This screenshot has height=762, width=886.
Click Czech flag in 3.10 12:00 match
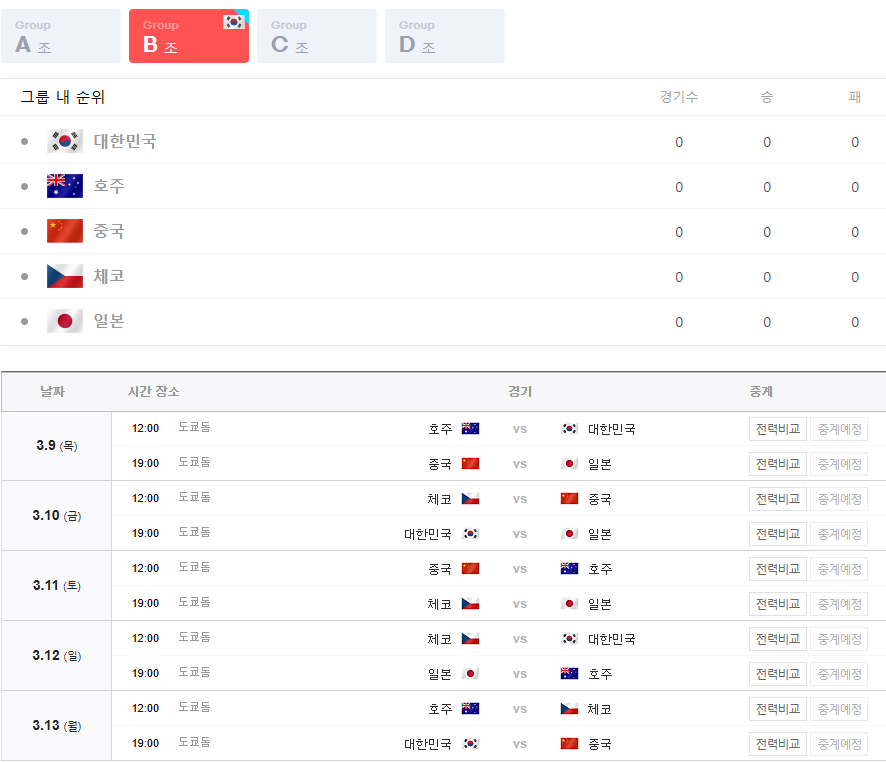[470, 499]
